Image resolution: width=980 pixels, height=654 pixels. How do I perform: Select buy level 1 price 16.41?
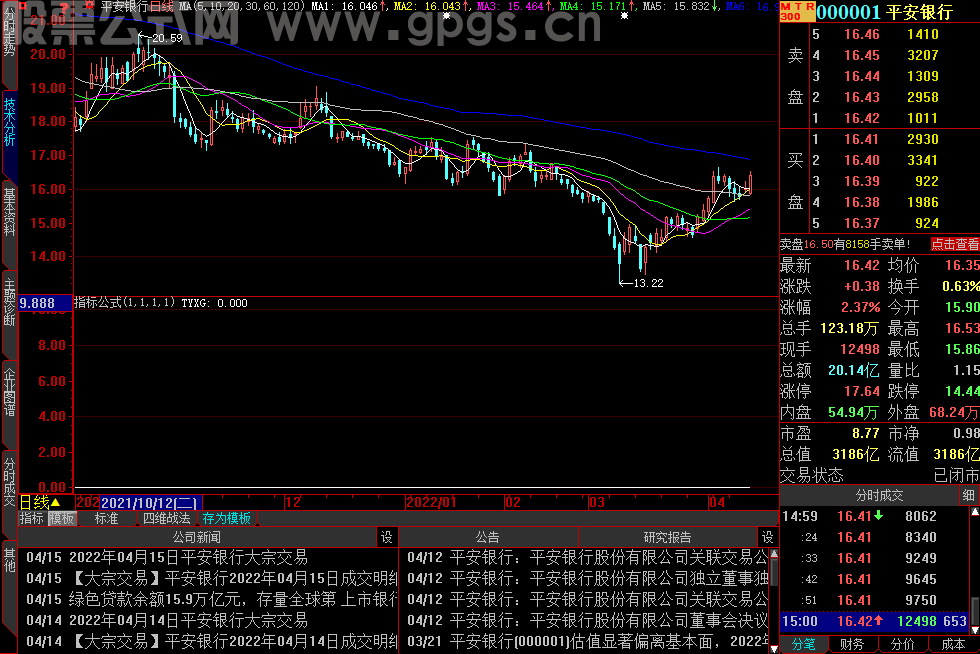click(861, 139)
